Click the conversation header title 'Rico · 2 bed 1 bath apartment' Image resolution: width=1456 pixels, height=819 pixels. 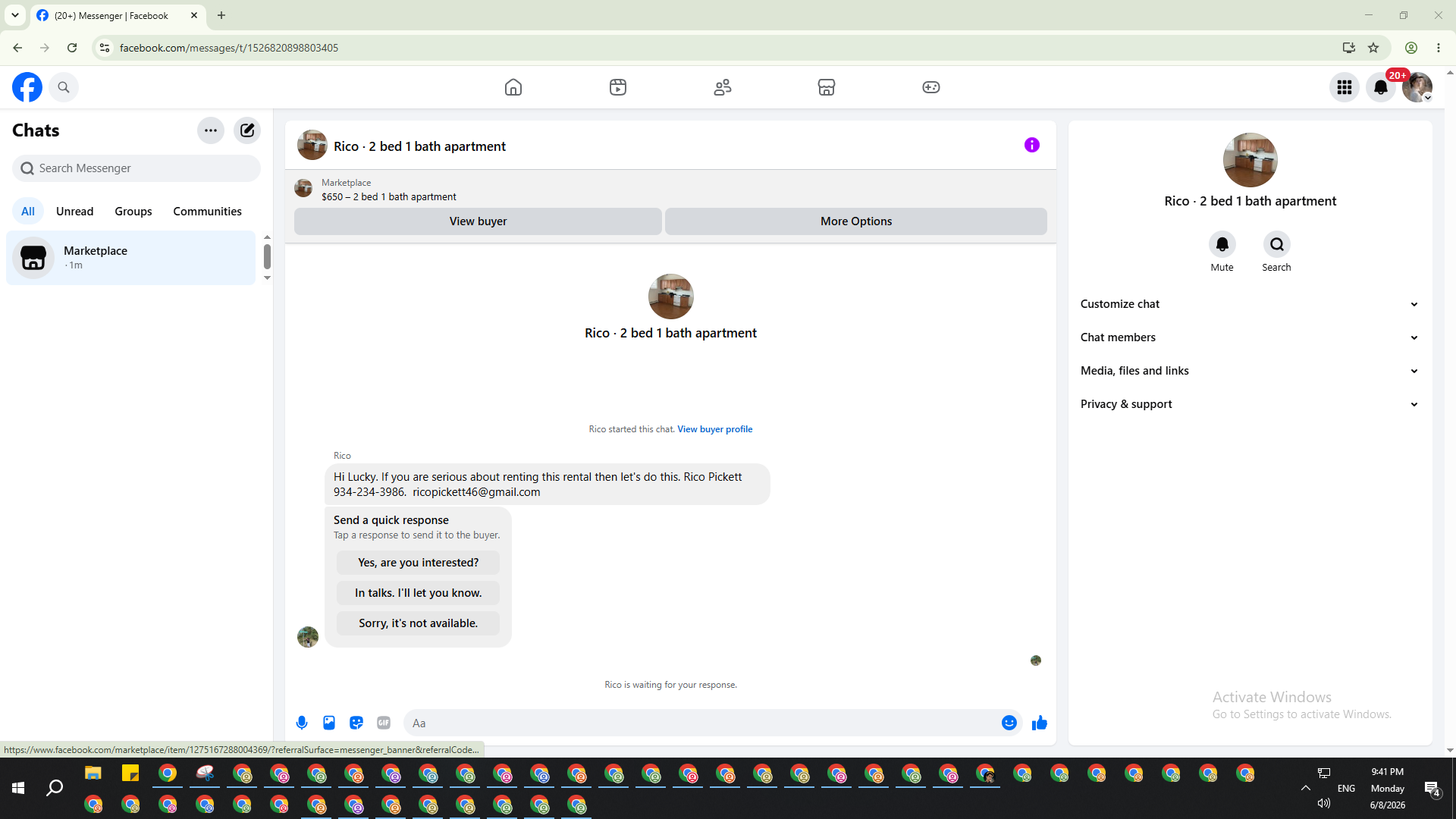click(x=419, y=146)
